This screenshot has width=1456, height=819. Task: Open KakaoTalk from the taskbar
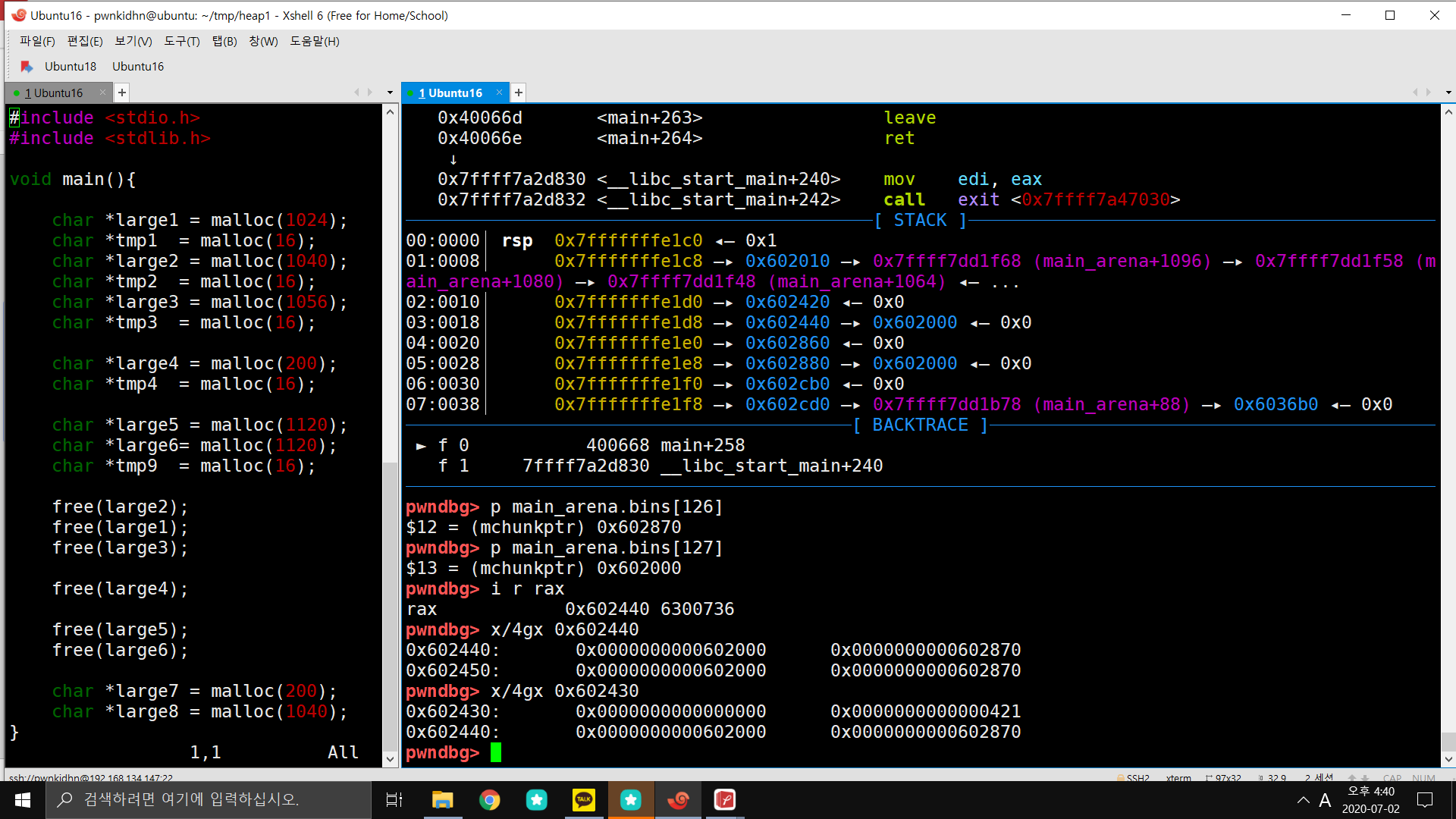pyautogui.click(x=584, y=800)
